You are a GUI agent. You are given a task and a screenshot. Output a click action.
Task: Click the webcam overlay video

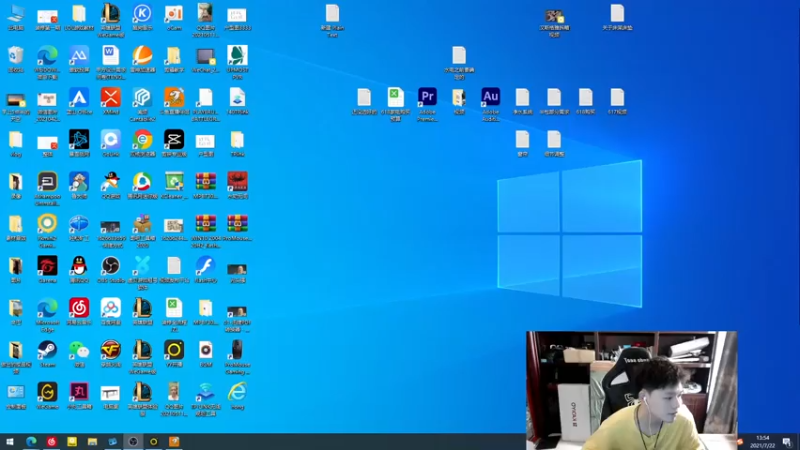[x=632, y=390]
